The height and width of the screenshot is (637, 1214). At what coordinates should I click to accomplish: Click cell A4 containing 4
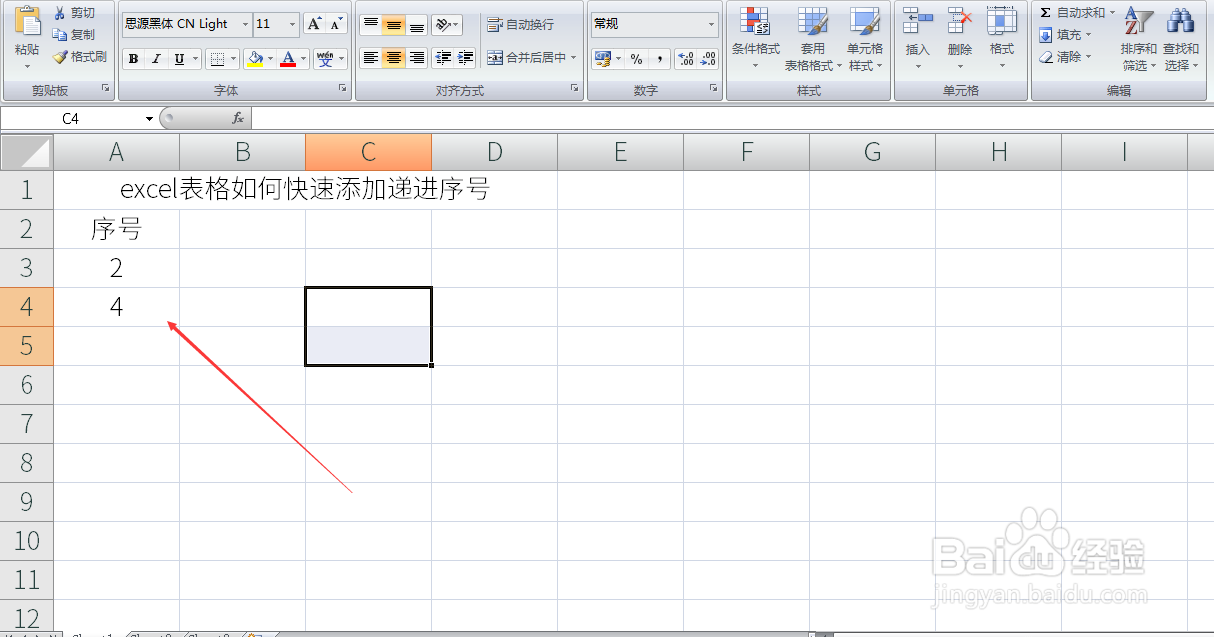click(x=116, y=307)
